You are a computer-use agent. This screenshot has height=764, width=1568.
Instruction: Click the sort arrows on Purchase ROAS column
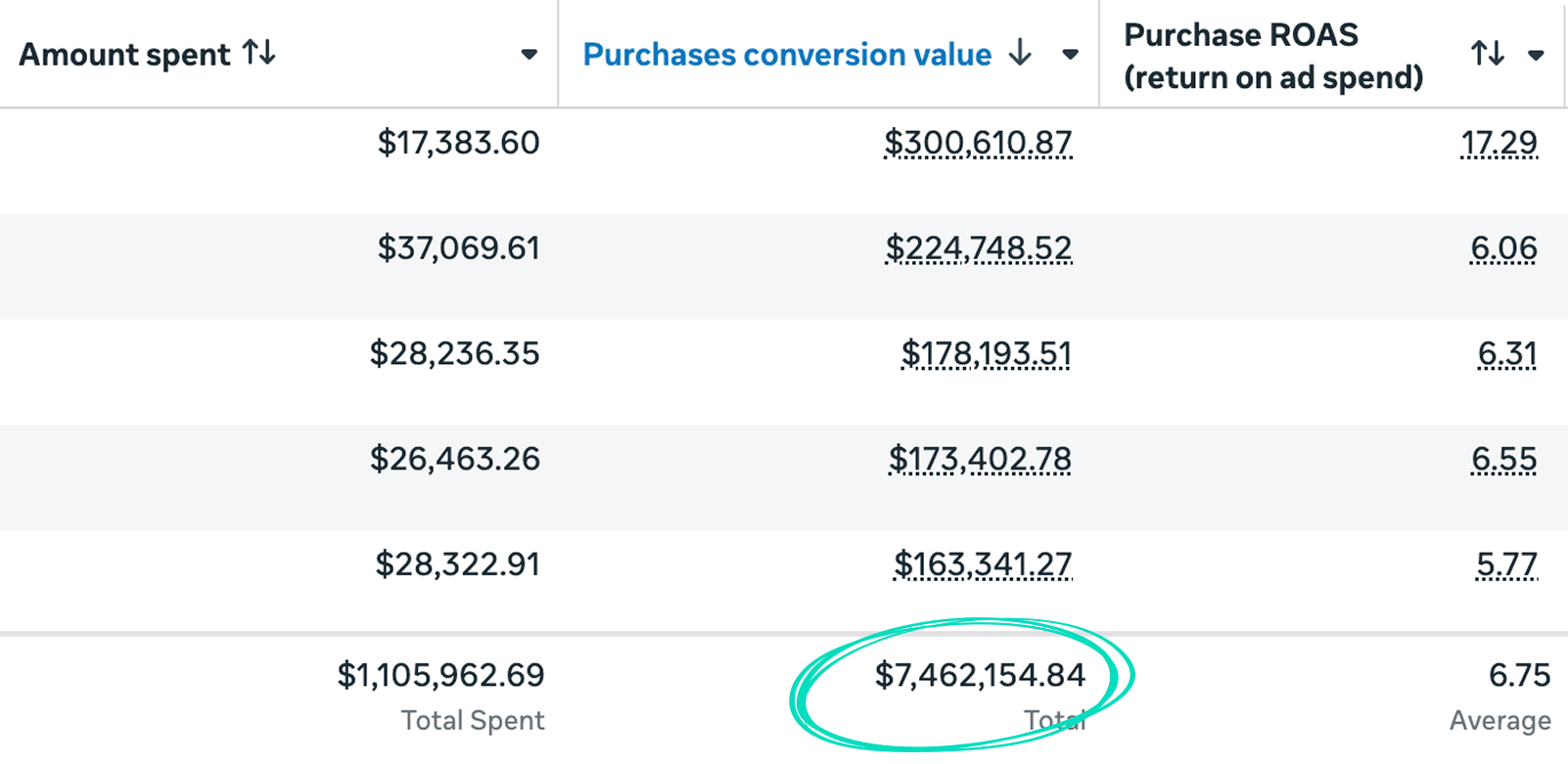pos(1487,54)
